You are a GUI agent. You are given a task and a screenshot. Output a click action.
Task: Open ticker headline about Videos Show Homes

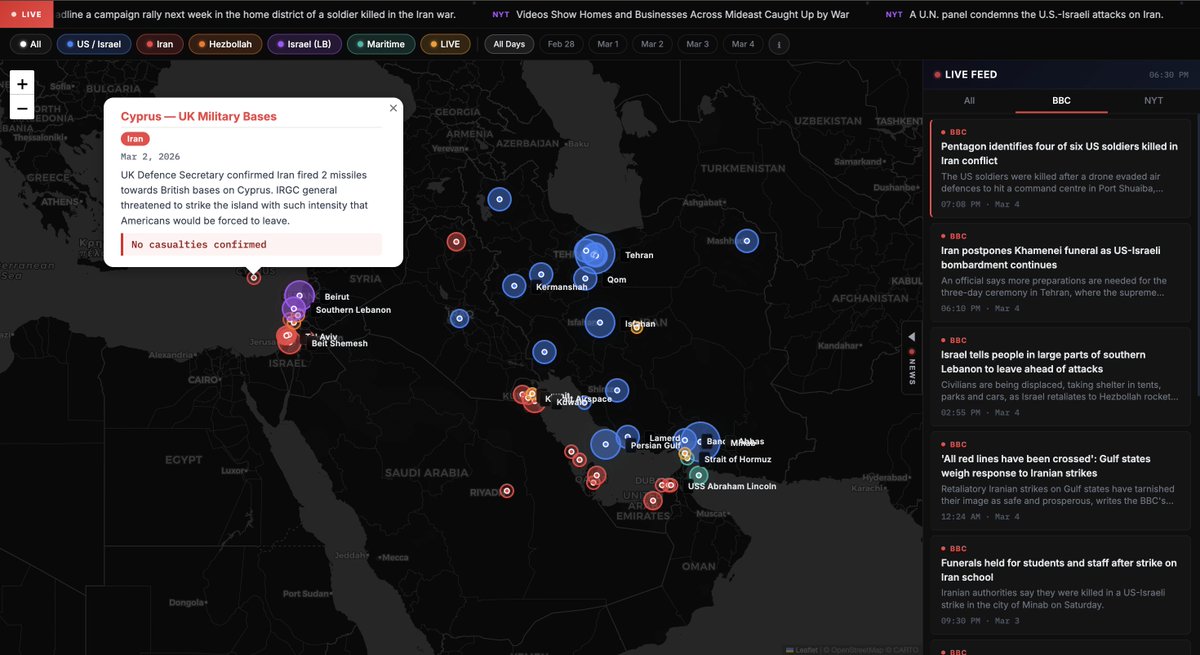tap(683, 15)
